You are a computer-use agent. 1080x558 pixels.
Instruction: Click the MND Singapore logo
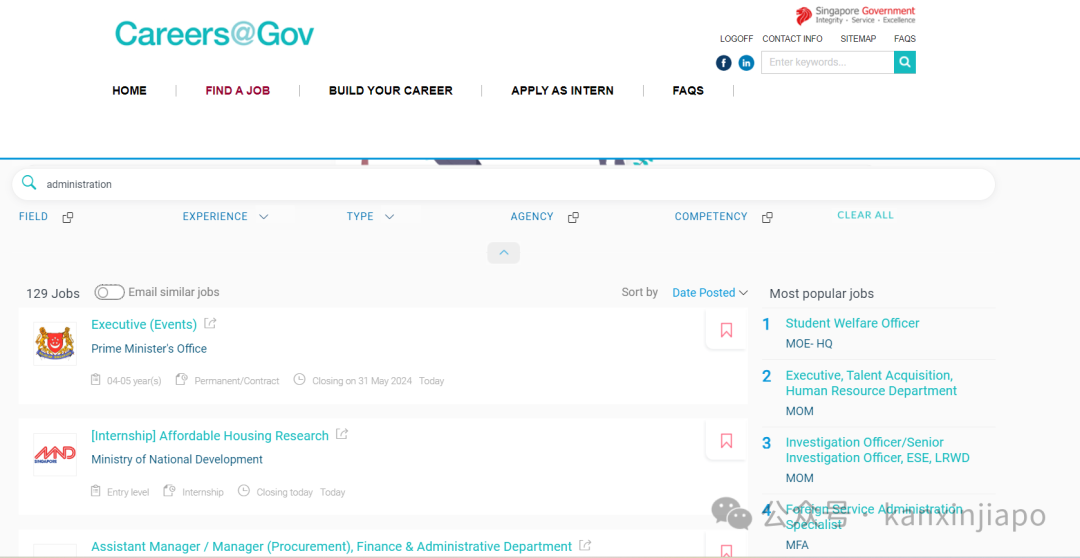point(55,455)
